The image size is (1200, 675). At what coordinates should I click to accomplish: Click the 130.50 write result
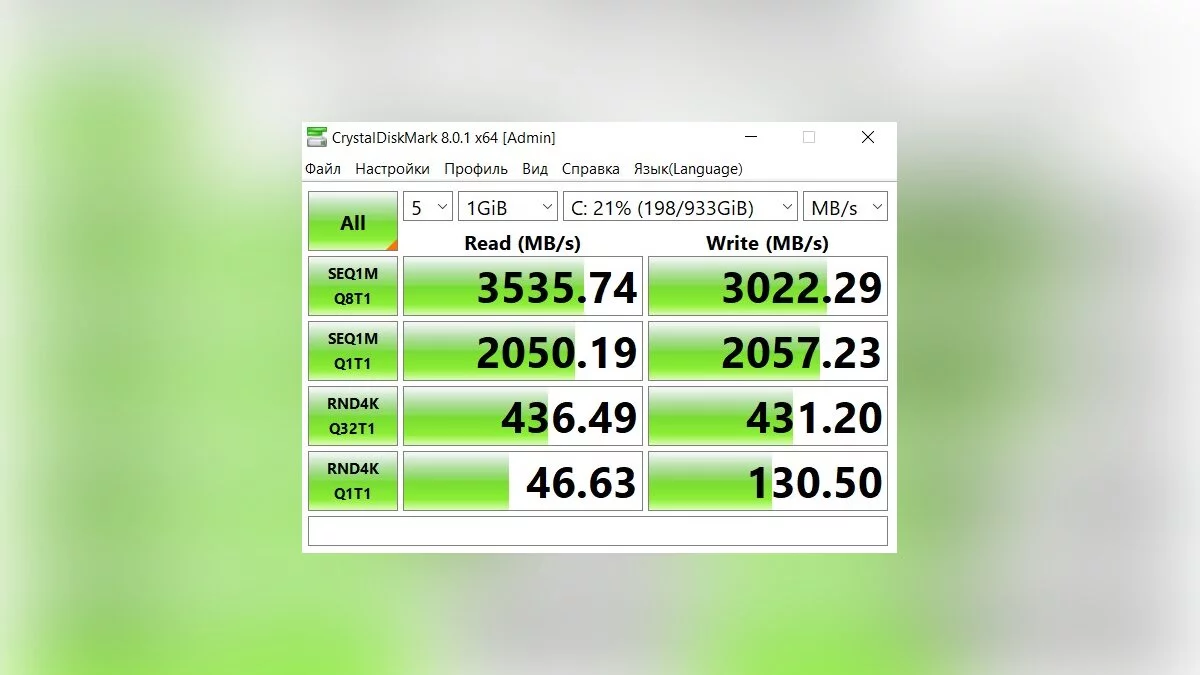[x=768, y=481]
